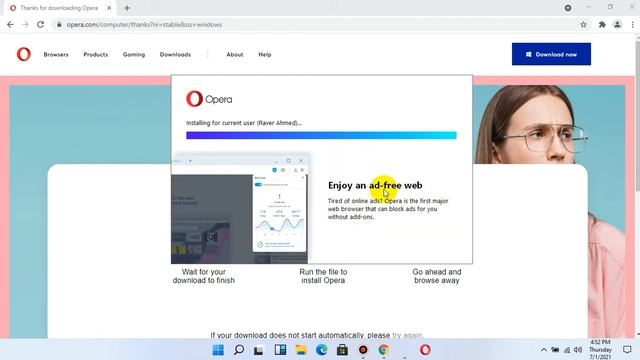Open the Windows Start button
This screenshot has width=640, height=360.
coord(218,350)
